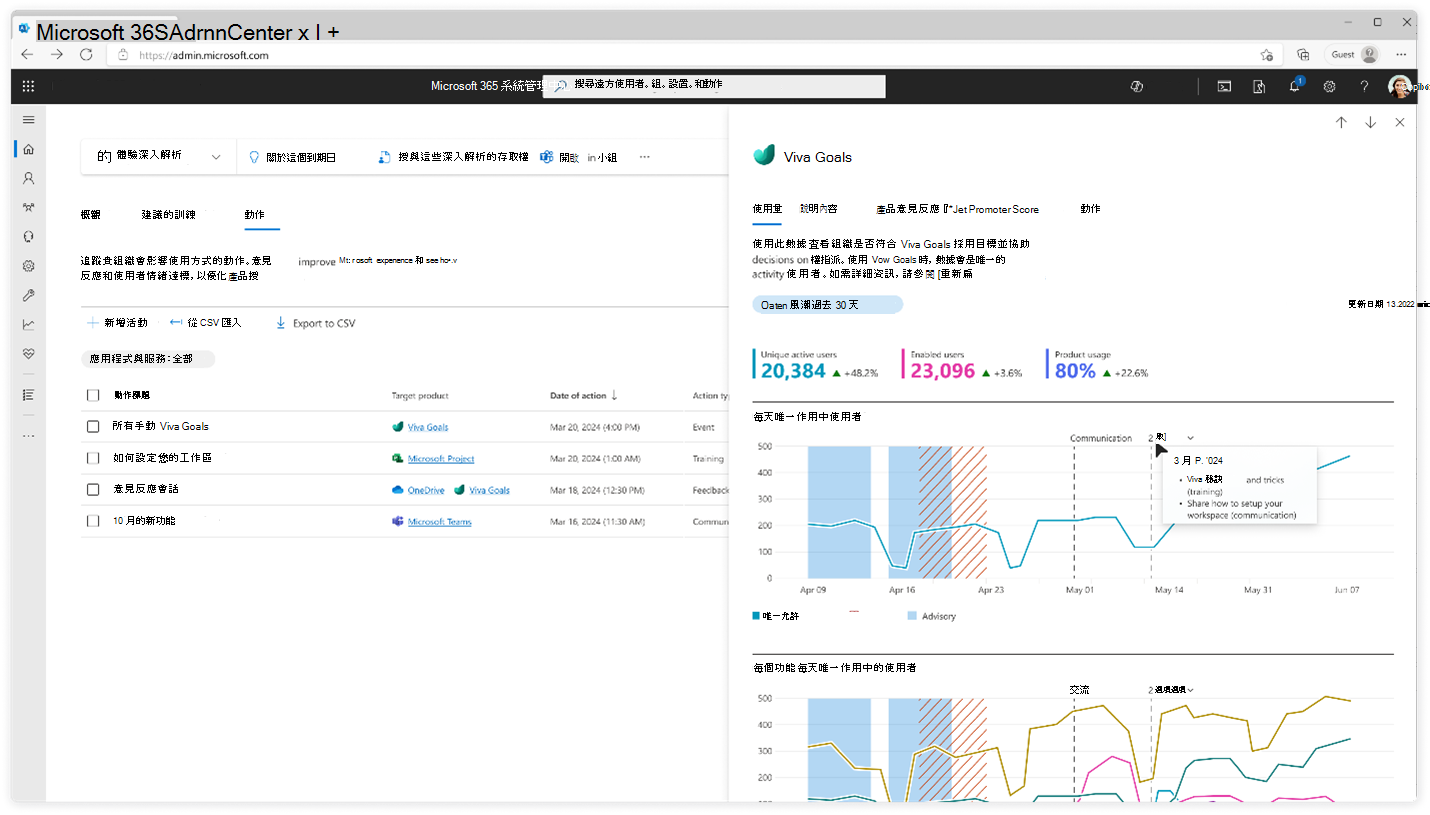The image size is (1430, 815).
Task: Click Advisory legend color swatch
Action: [x=912, y=616]
